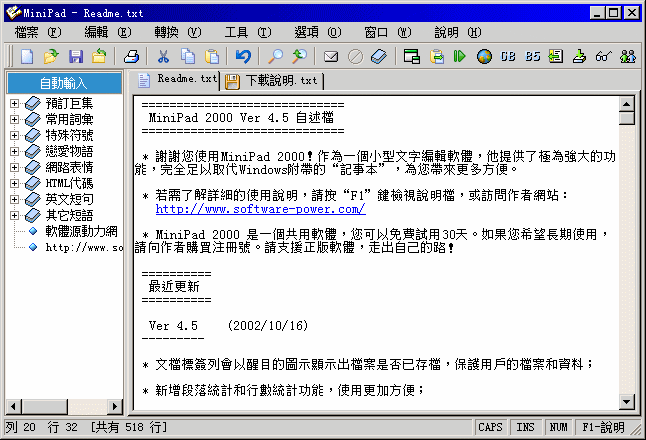
Task: Click the eraser icon in toolbar
Action: coord(379,56)
